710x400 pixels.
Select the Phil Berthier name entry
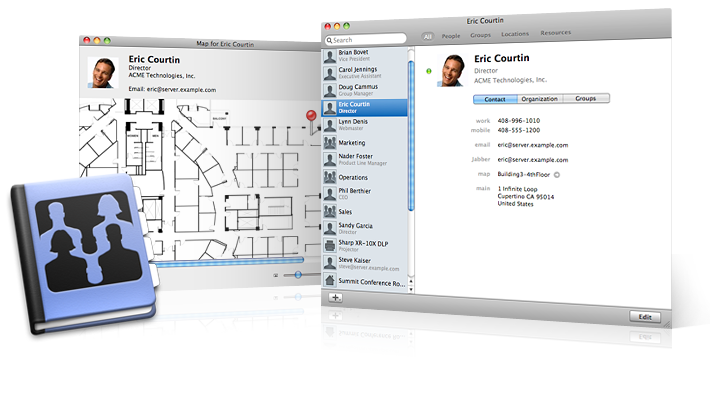click(355, 191)
